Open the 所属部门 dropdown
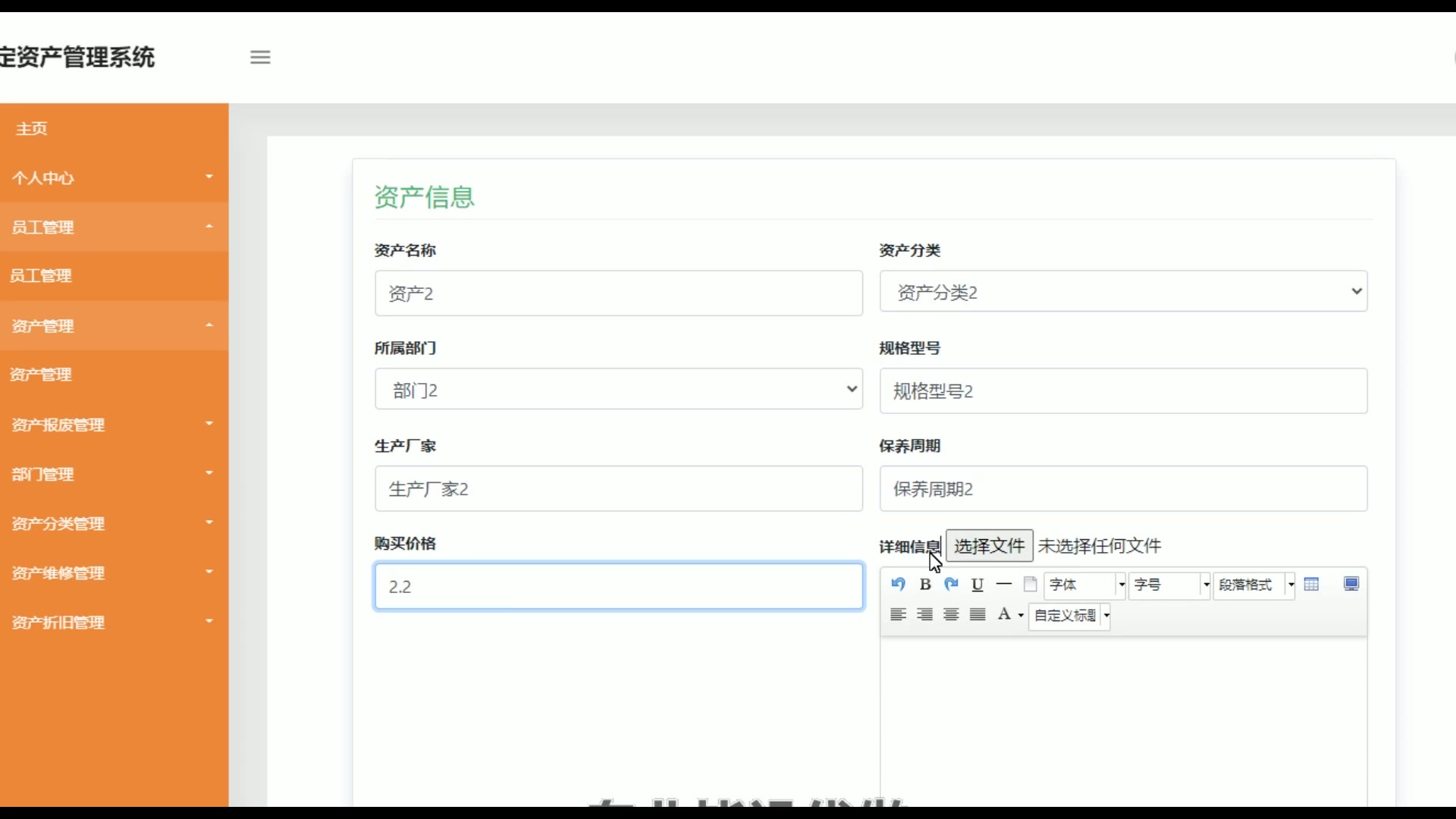 [618, 390]
